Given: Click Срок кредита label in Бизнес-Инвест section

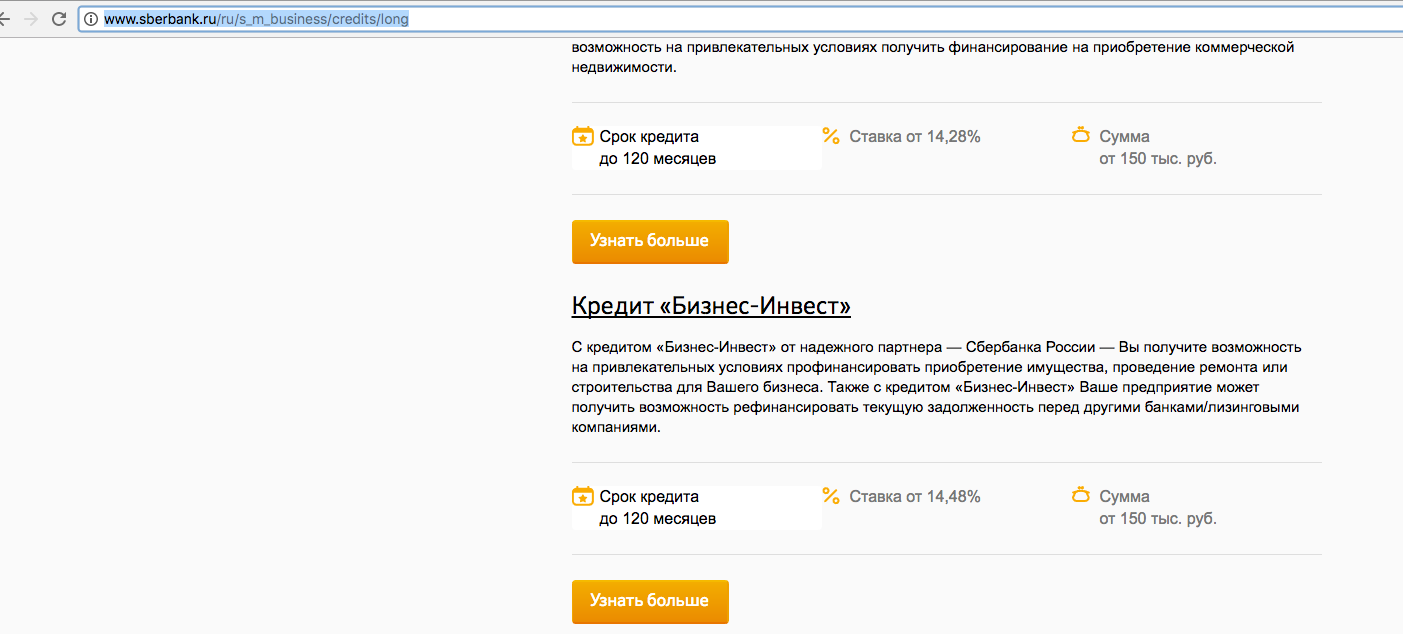Looking at the screenshot, I should click(x=649, y=497).
